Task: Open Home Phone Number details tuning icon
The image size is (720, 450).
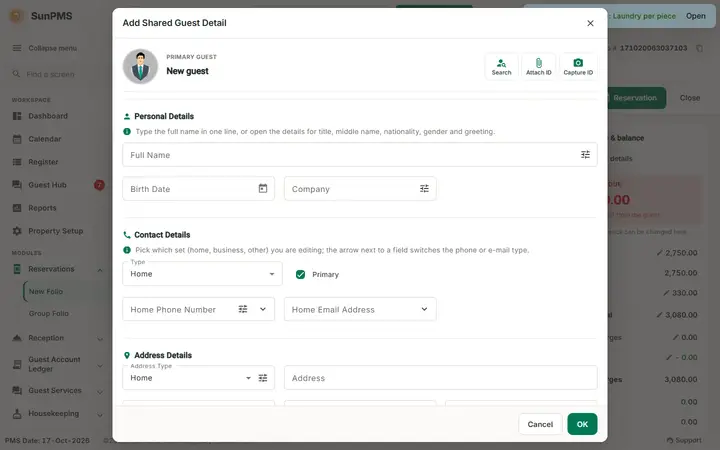Action: coord(243,309)
